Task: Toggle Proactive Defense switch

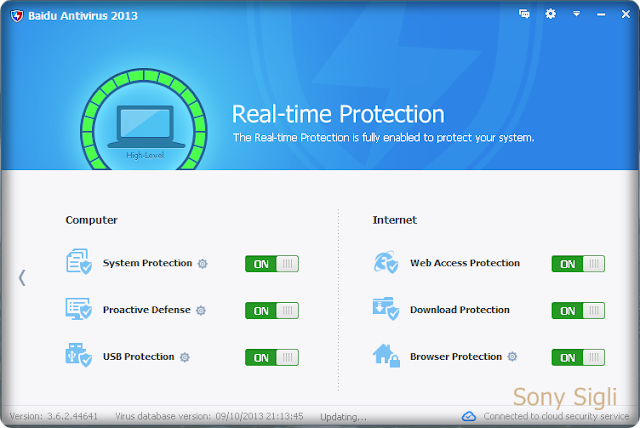Action: pyautogui.click(x=272, y=310)
